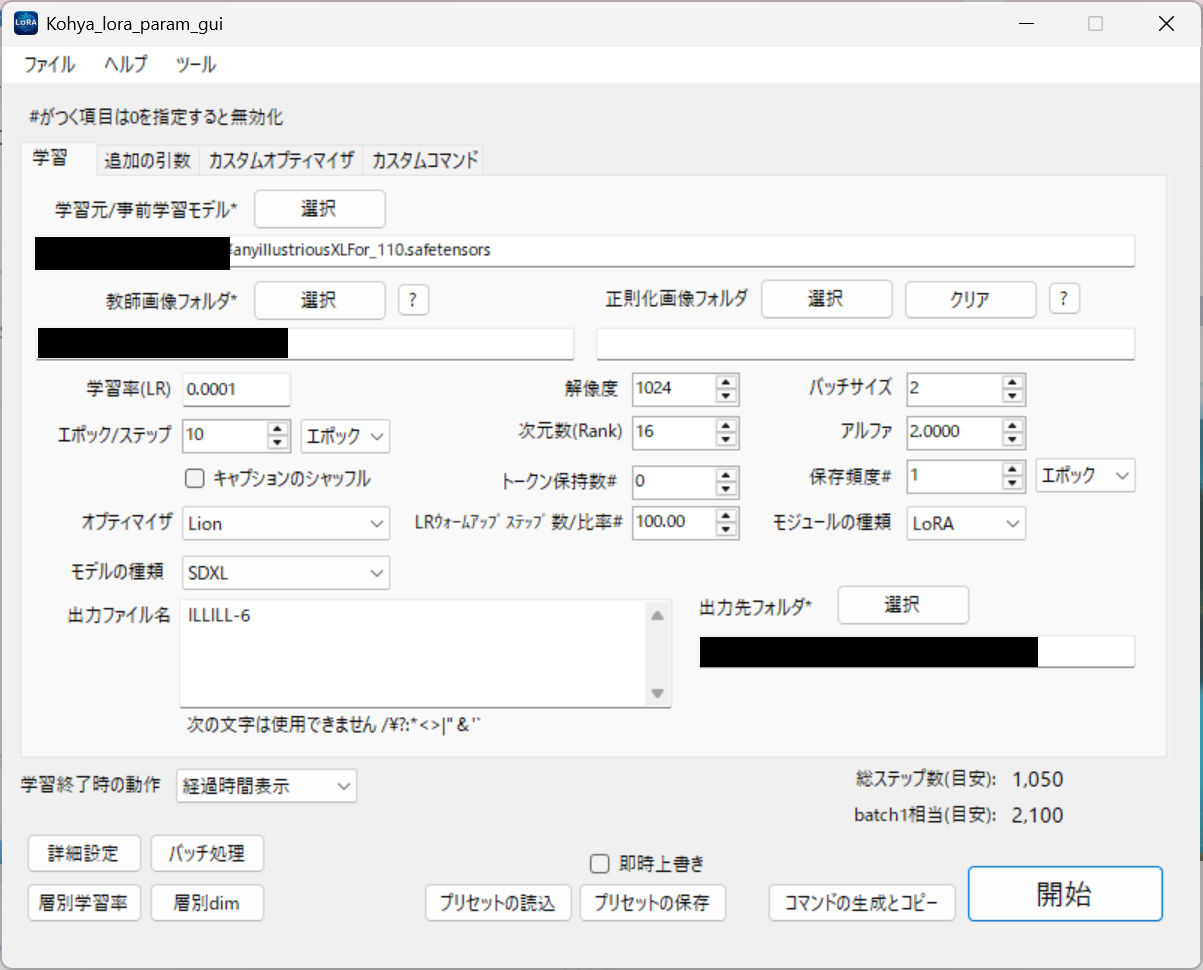Open the ファイル menu
Screen dimensions: 1203x970
[49, 65]
